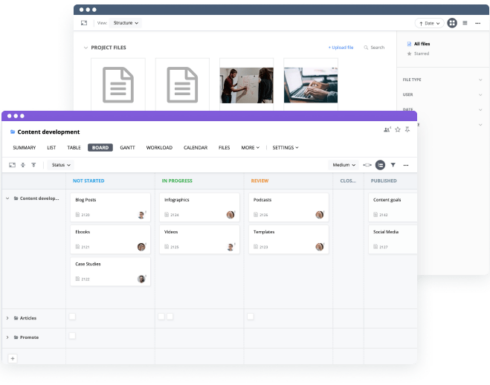Open the Status grouping dropdown

[x=61, y=165]
